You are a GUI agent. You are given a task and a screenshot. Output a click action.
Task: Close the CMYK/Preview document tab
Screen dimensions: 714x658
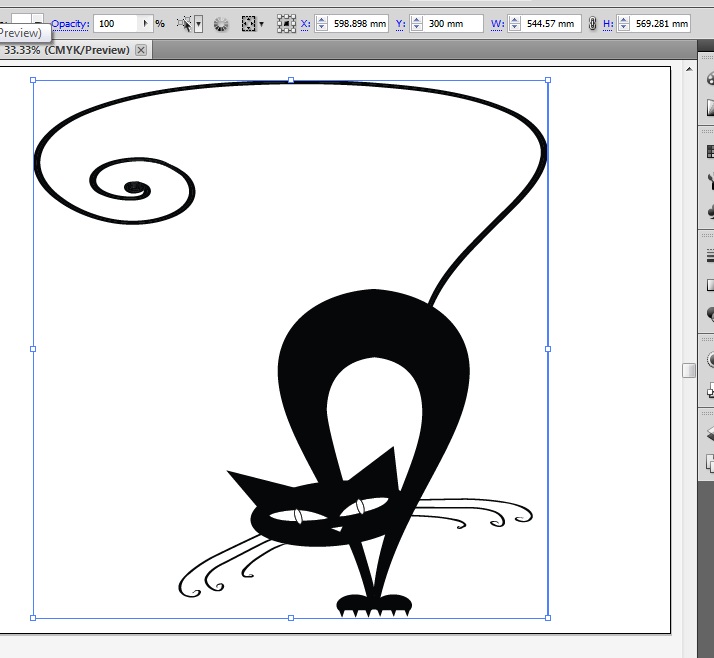click(141, 50)
